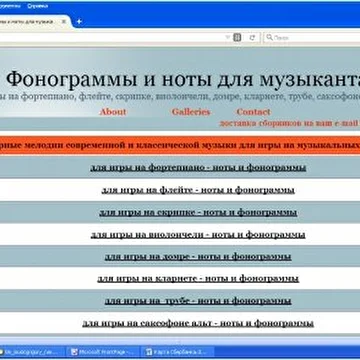
Task: Open the Справка menu
Action: coord(37,6)
